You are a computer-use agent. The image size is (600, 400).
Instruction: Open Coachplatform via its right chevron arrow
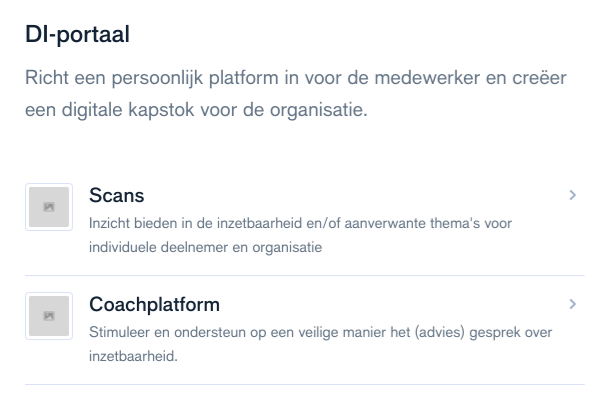[572, 304]
